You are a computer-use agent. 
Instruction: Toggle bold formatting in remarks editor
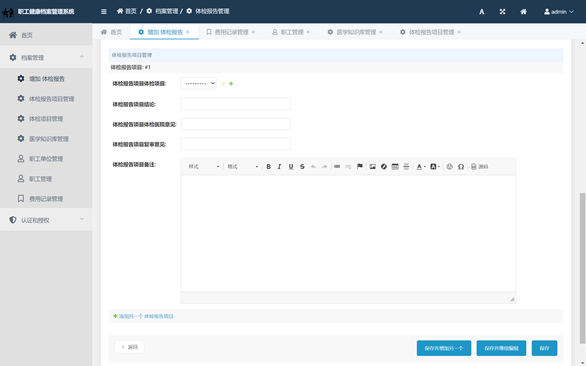(x=268, y=167)
